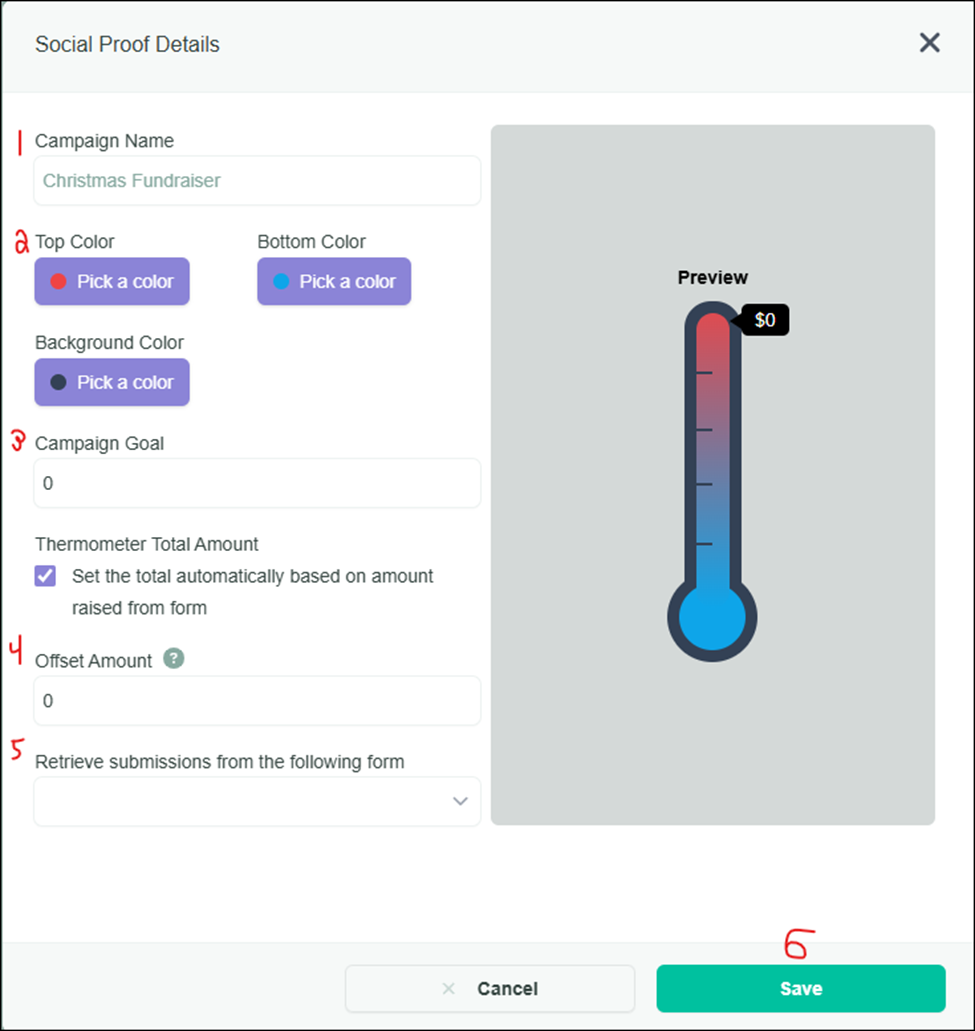Click the blue Bottom Color dot
The height and width of the screenshot is (1031, 975).
coord(281,282)
